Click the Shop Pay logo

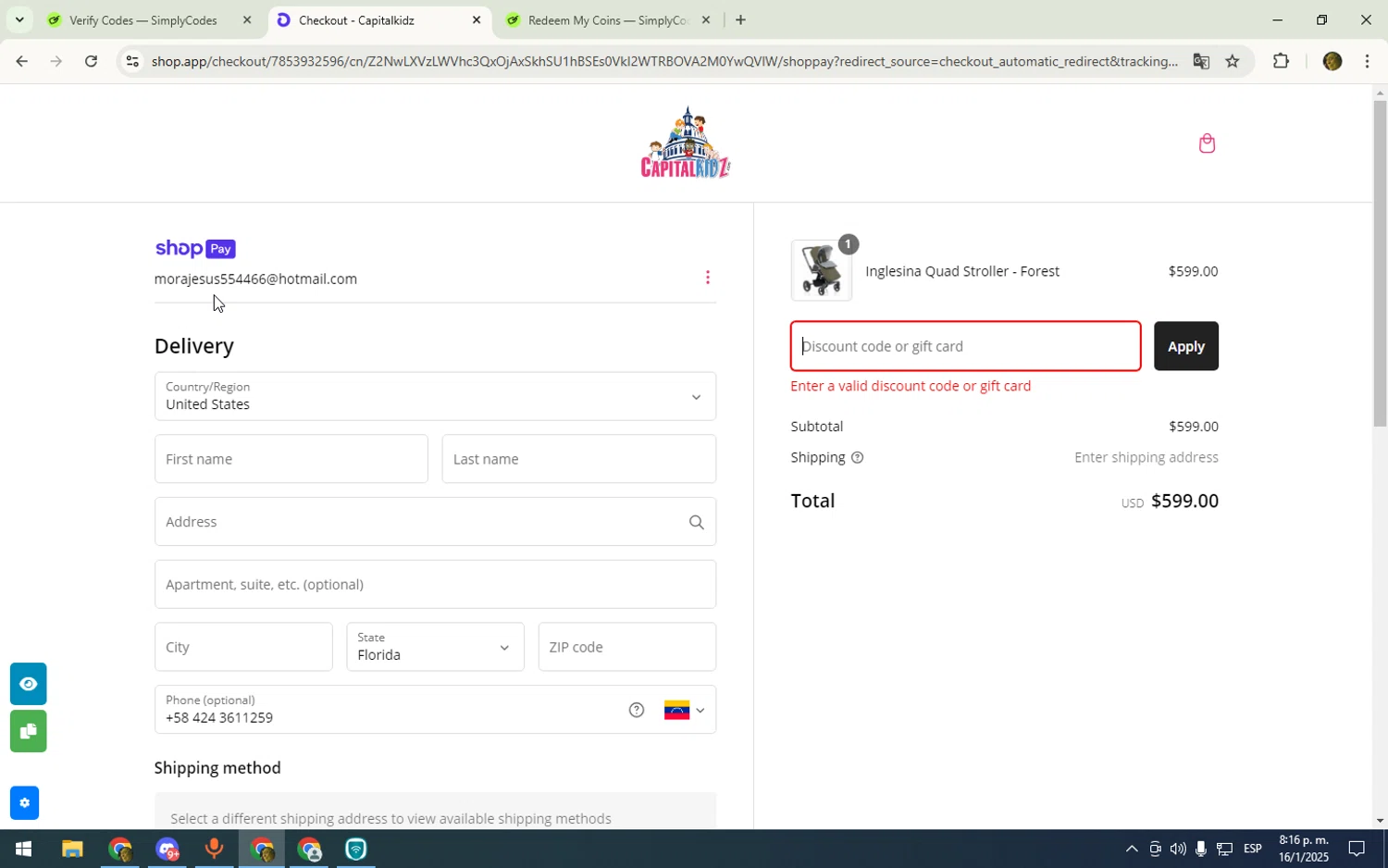click(195, 248)
